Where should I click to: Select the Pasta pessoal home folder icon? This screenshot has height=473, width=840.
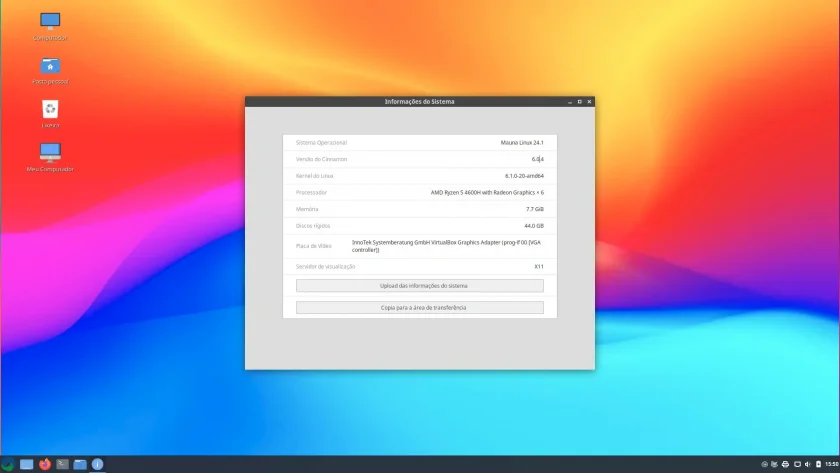pyautogui.click(x=50, y=71)
